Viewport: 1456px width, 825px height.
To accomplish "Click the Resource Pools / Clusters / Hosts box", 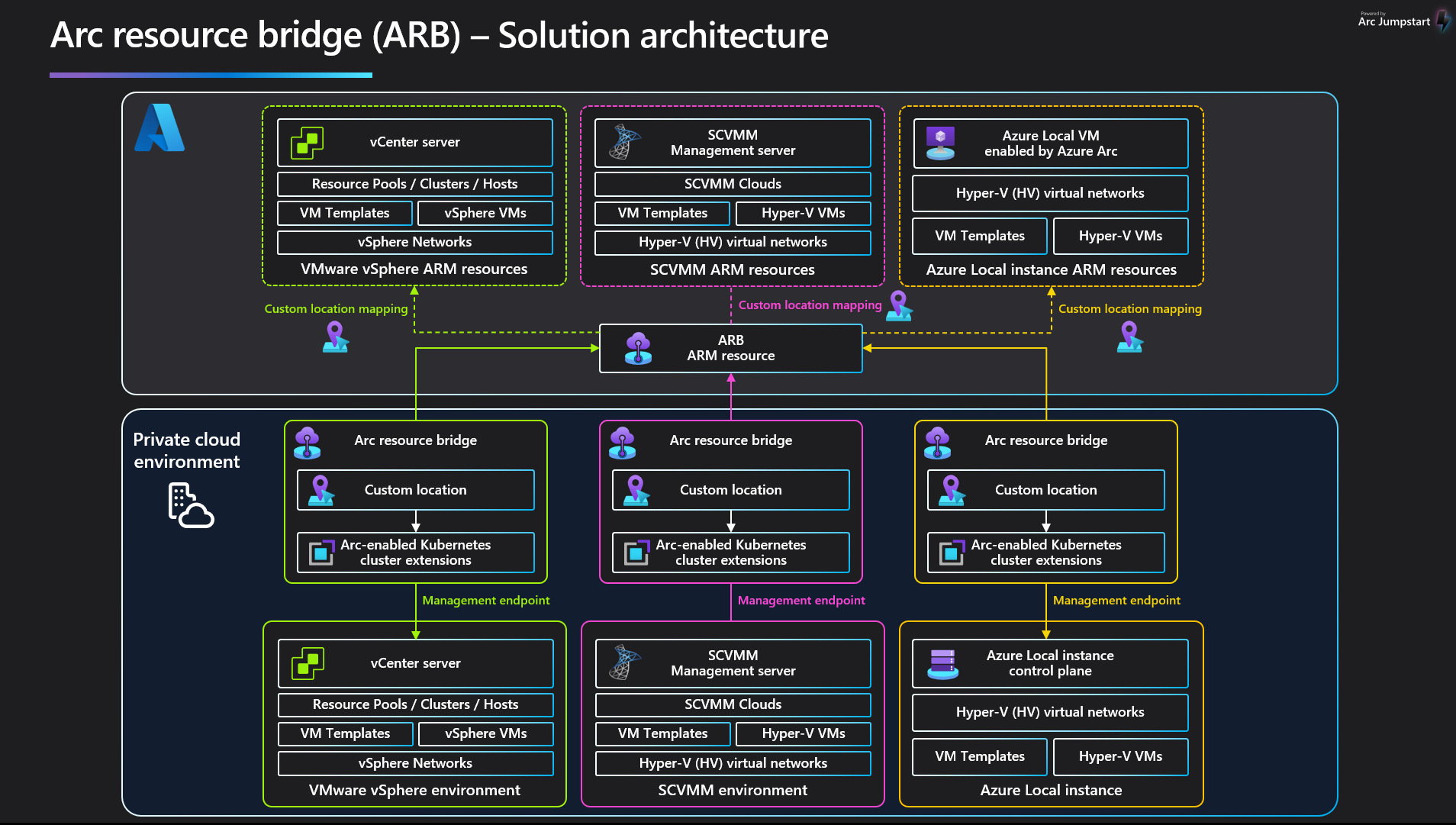I will click(x=414, y=183).
